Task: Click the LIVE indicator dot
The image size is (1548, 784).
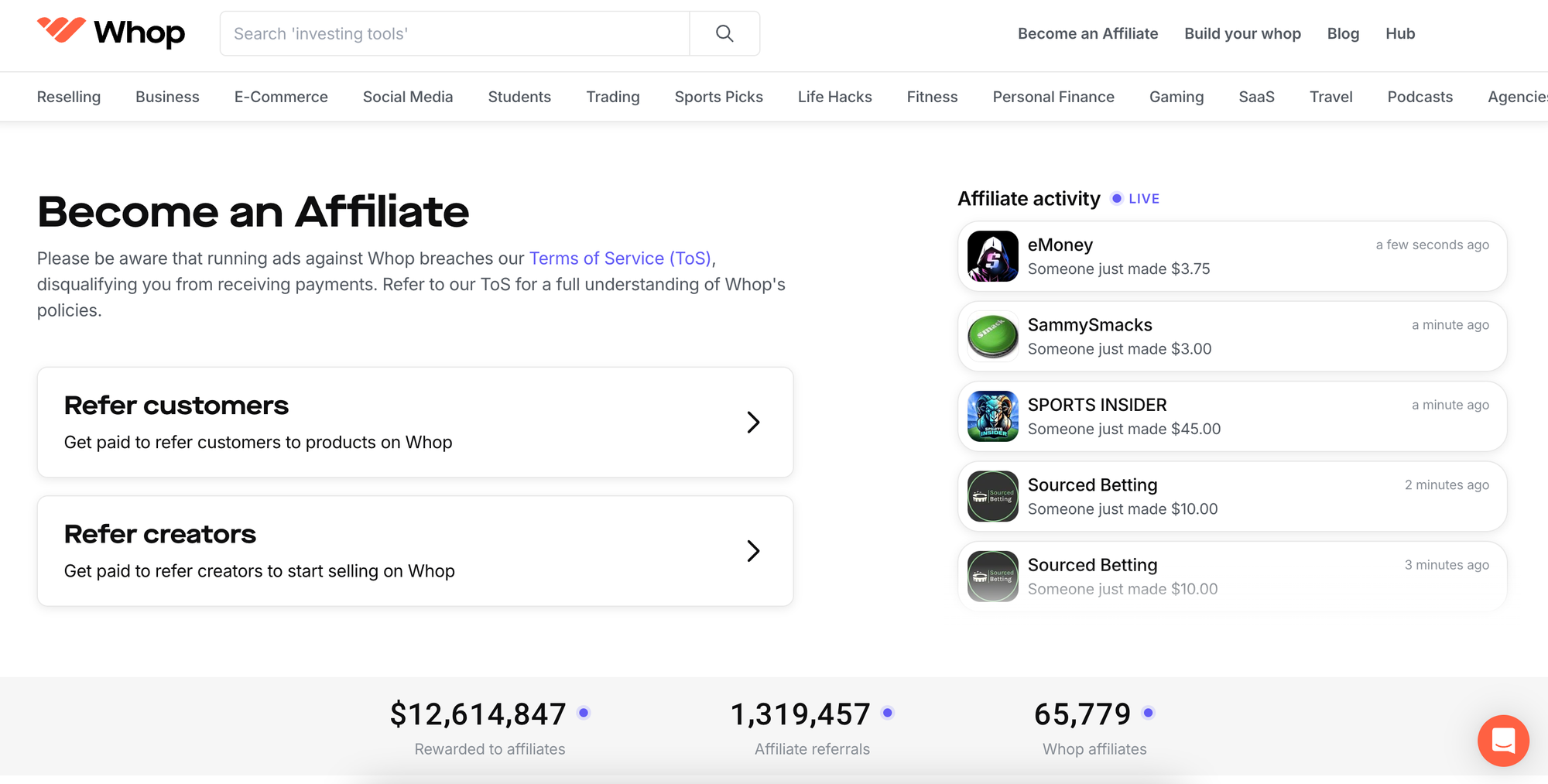Action: point(1116,198)
